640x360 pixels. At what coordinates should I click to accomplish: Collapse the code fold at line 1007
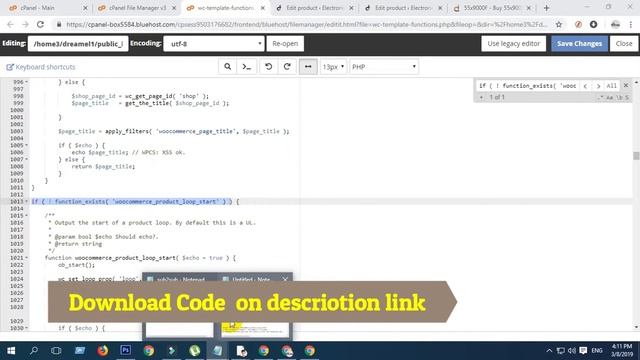click(x=27, y=159)
